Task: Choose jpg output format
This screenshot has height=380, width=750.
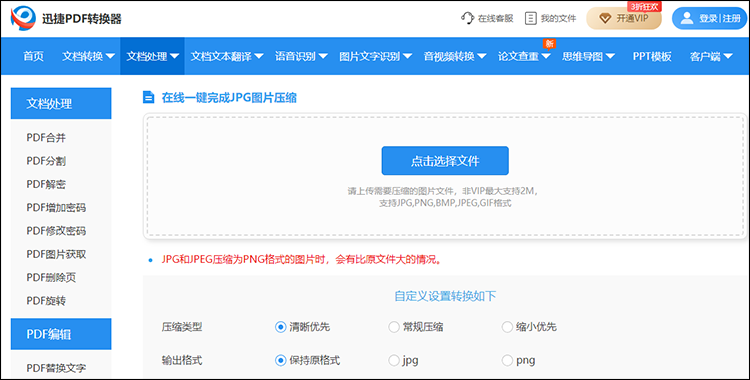Action: 394,360
